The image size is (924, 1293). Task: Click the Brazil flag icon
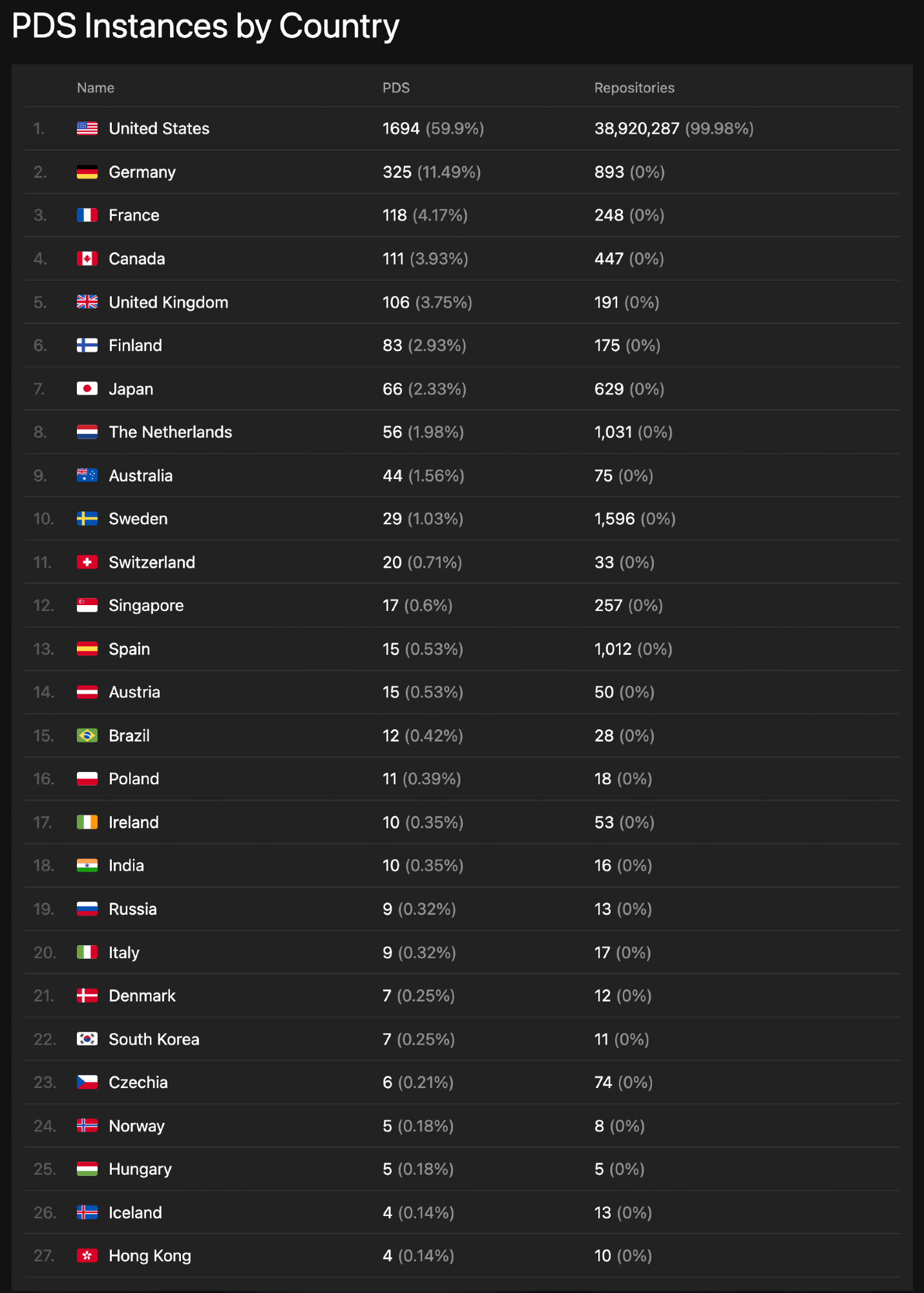click(x=87, y=736)
